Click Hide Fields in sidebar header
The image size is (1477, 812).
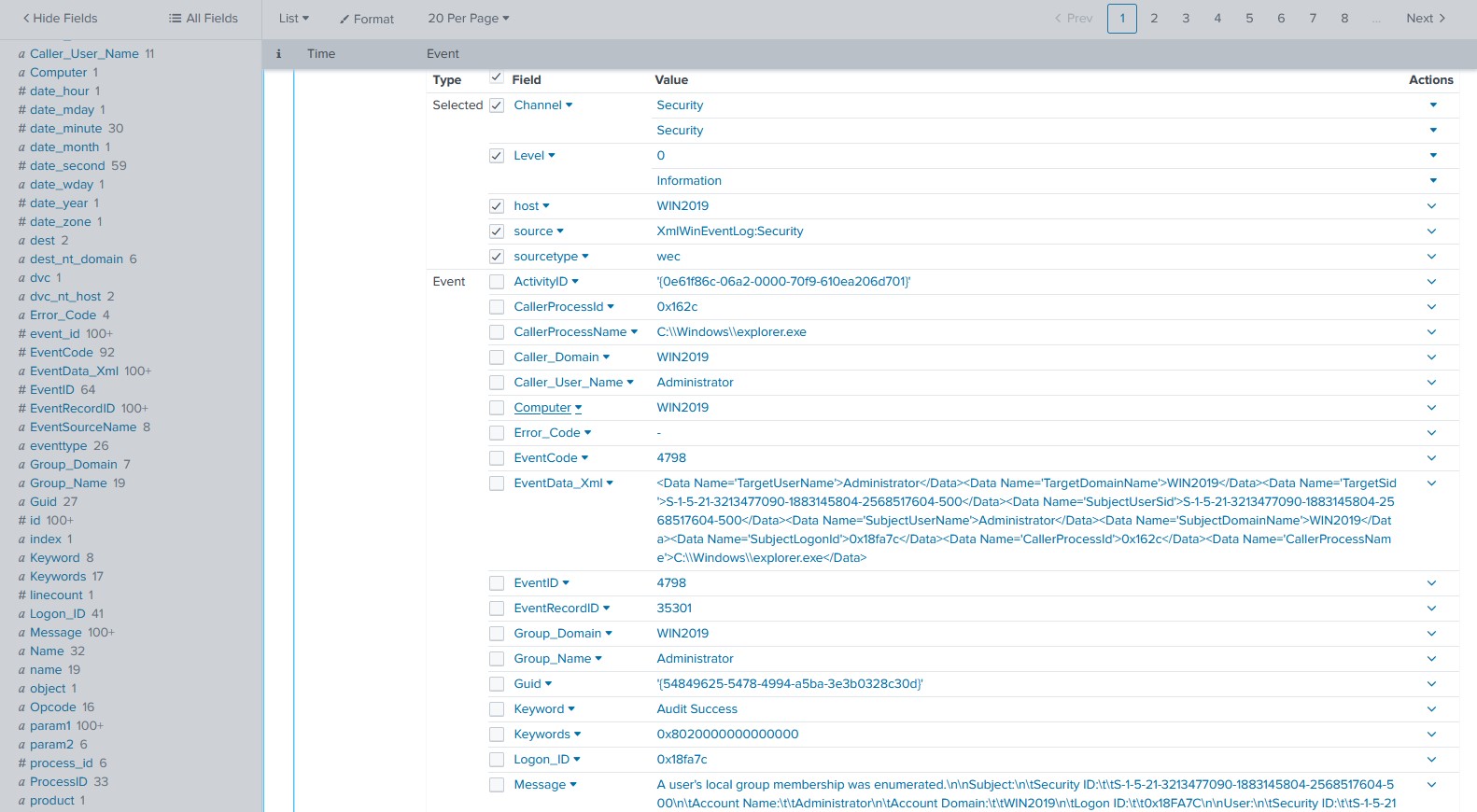60,19
